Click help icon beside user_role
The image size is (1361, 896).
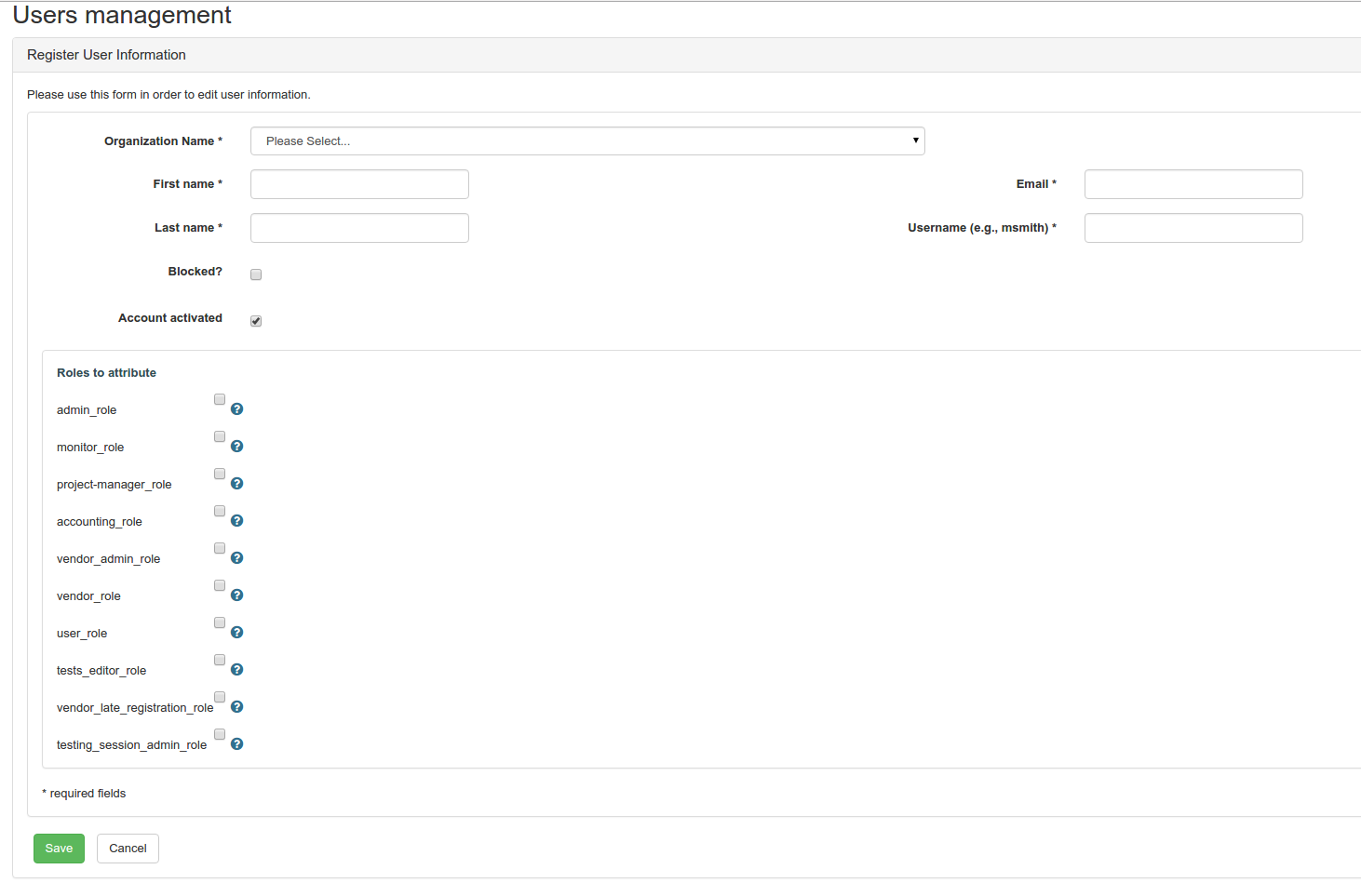click(237, 633)
